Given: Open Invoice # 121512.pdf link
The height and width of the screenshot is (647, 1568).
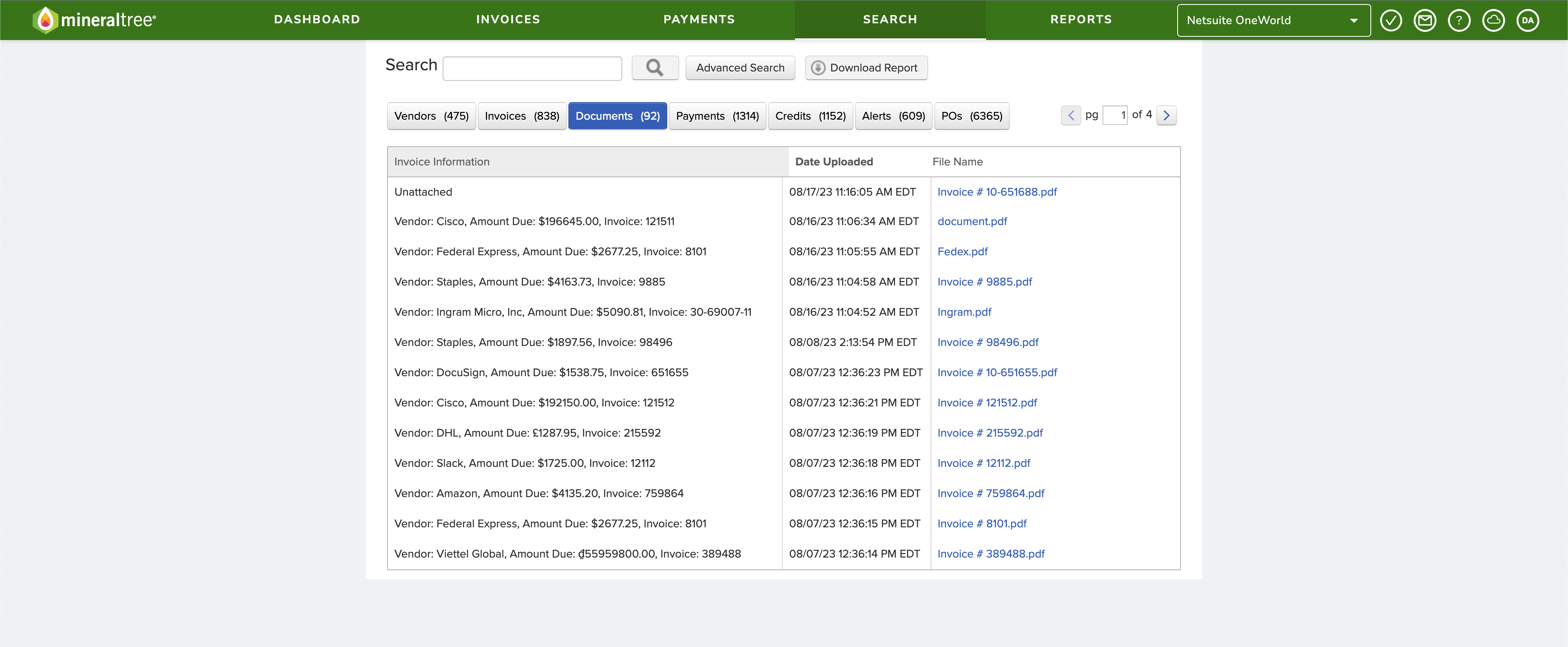Looking at the screenshot, I should [x=987, y=403].
